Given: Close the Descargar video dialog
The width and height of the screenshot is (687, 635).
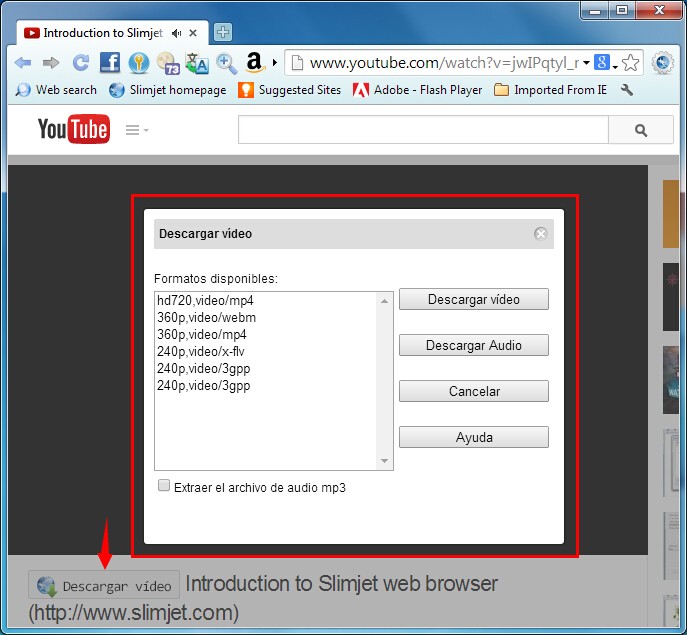Looking at the screenshot, I should pos(540,234).
